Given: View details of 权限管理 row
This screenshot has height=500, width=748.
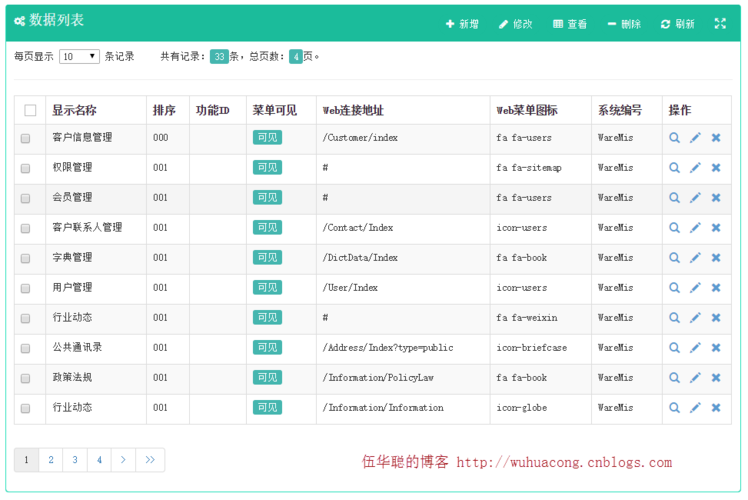Looking at the screenshot, I should [674, 168].
